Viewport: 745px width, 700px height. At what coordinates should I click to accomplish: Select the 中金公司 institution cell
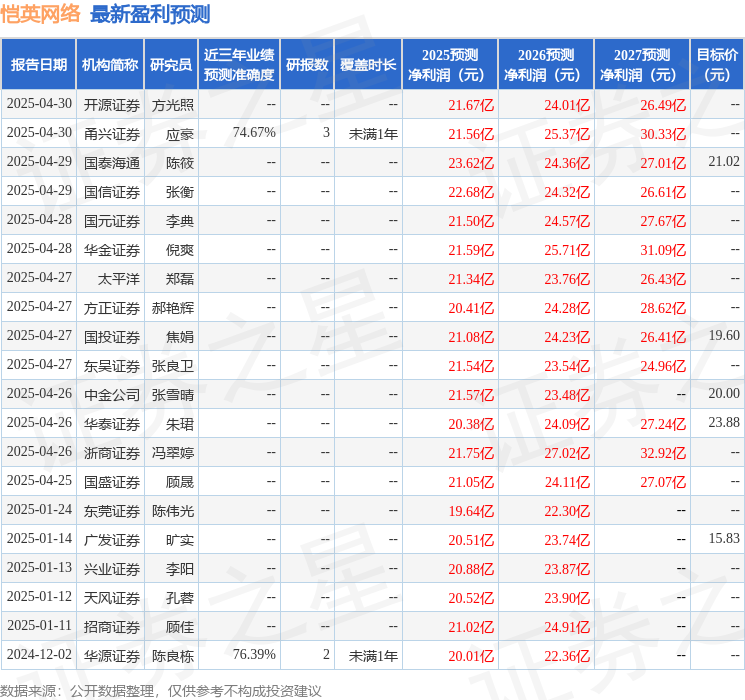(112, 395)
